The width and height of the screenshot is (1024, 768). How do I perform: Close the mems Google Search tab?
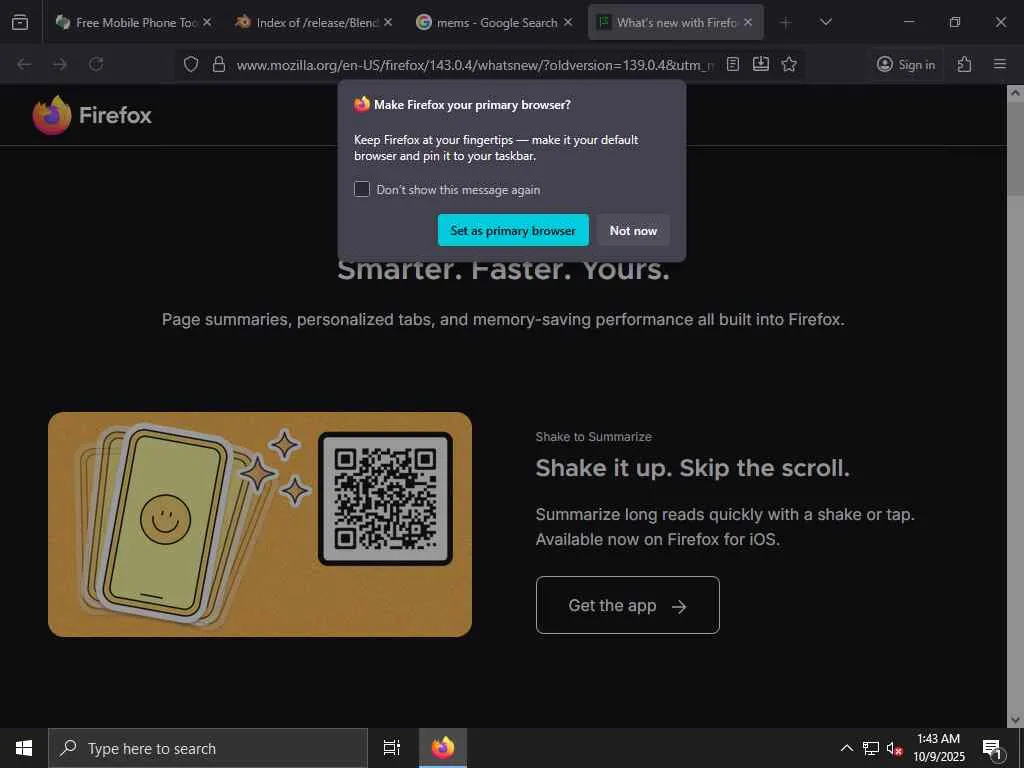(568, 22)
